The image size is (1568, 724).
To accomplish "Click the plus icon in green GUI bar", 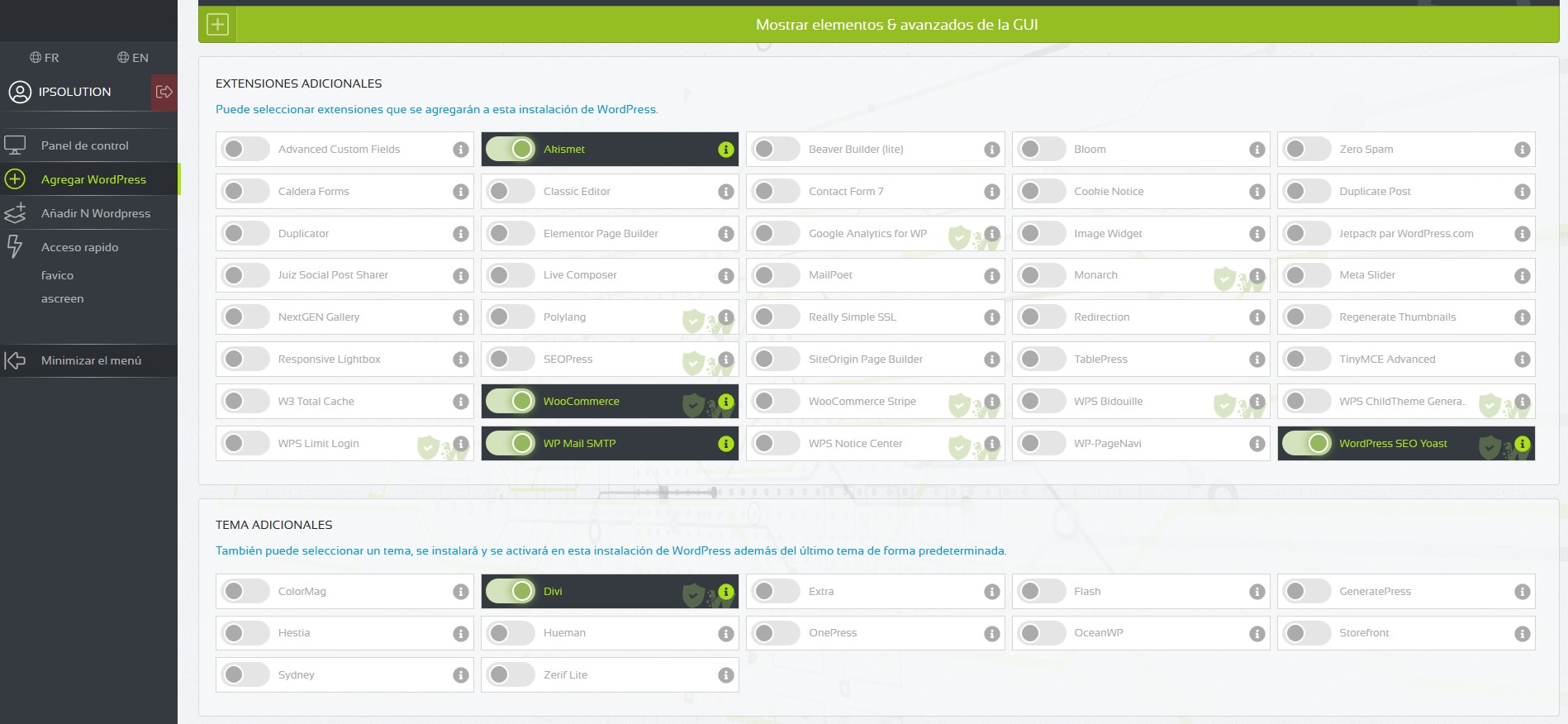I will (217, 24).
